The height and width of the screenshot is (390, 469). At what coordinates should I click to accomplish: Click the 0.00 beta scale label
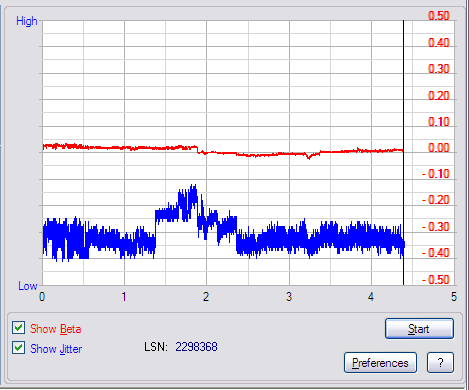click(x=439, y=148)
